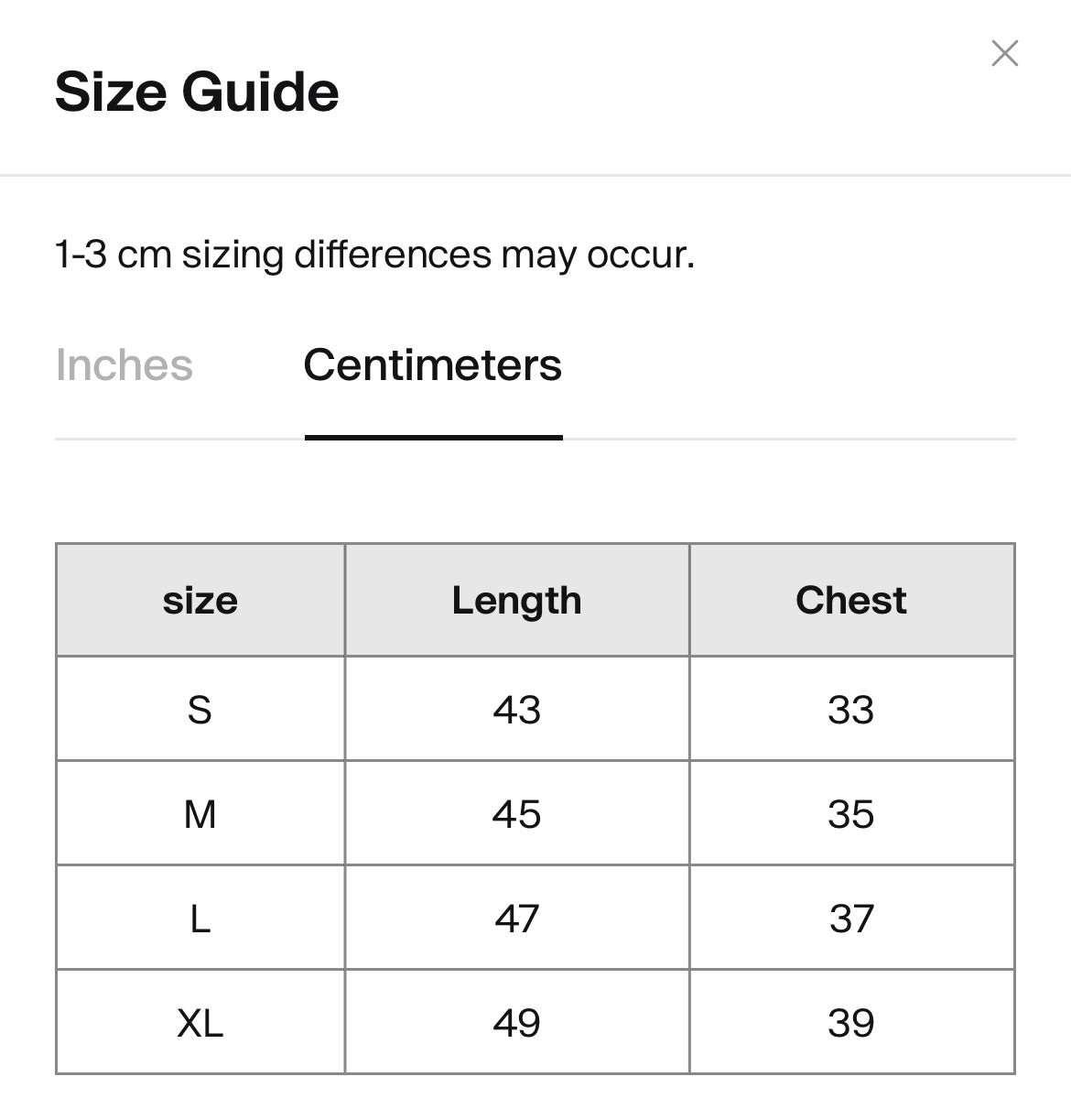Click the length value 43 for size S
The image size is (1071, 1120).
click(516, 708)
